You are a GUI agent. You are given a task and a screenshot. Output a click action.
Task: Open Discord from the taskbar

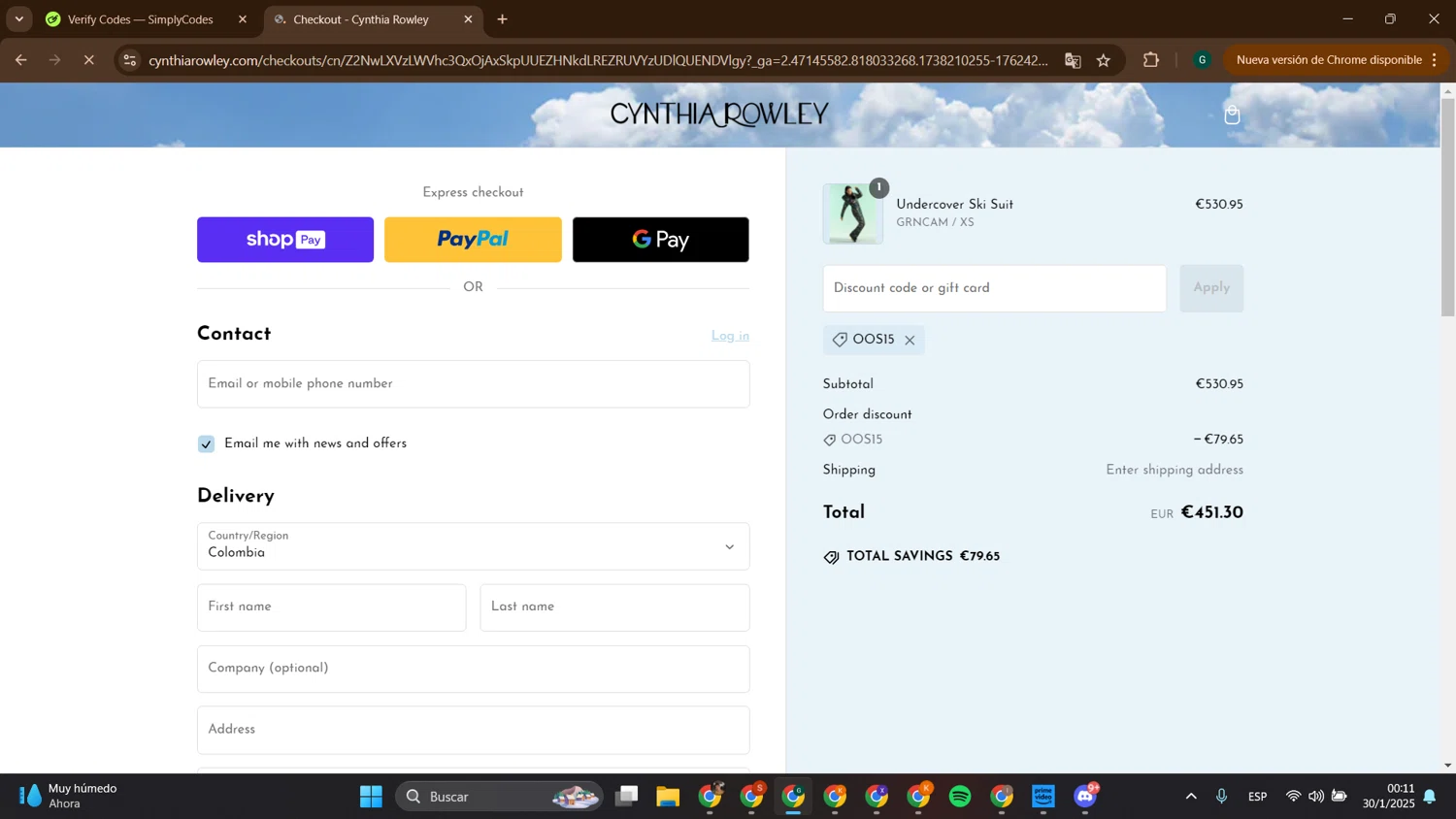pyautogui.click(x=1085, y=797)
